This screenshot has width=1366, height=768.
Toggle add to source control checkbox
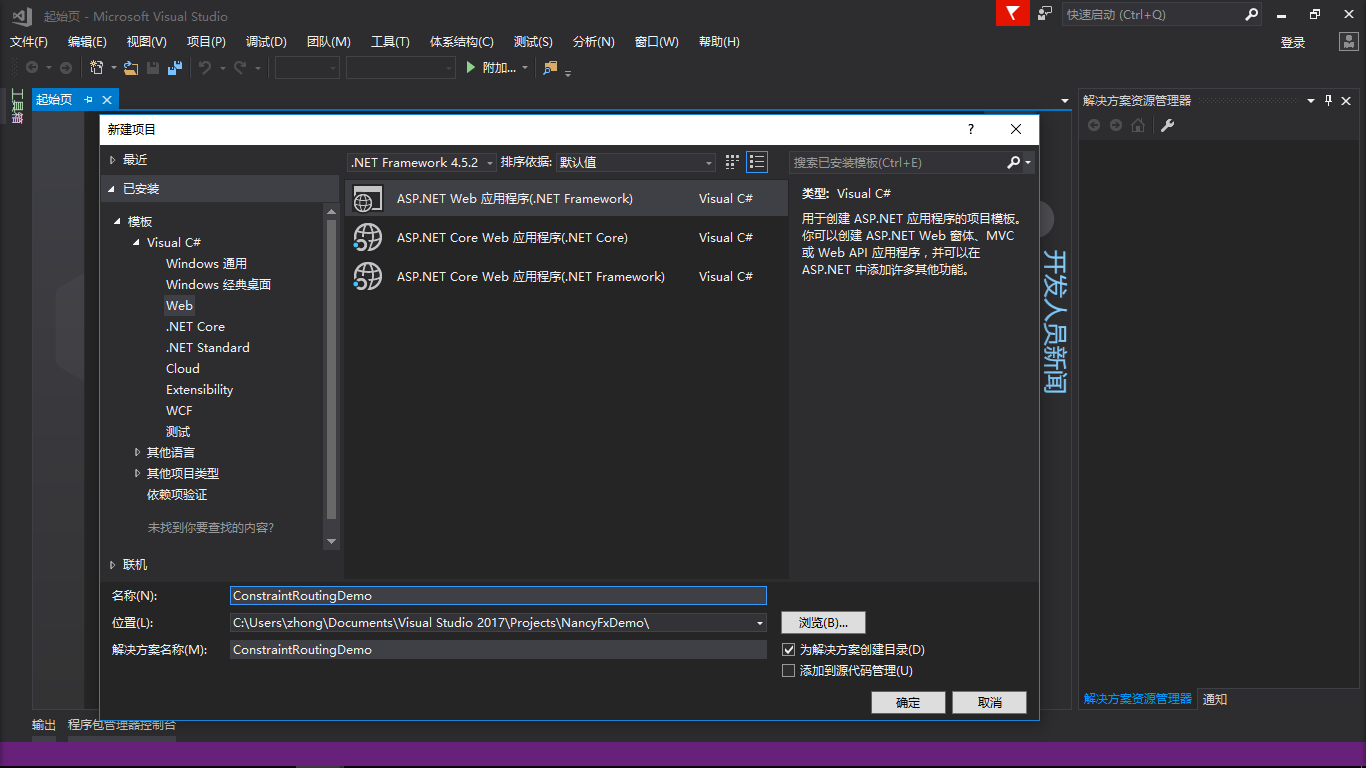(x=788, y=671)
